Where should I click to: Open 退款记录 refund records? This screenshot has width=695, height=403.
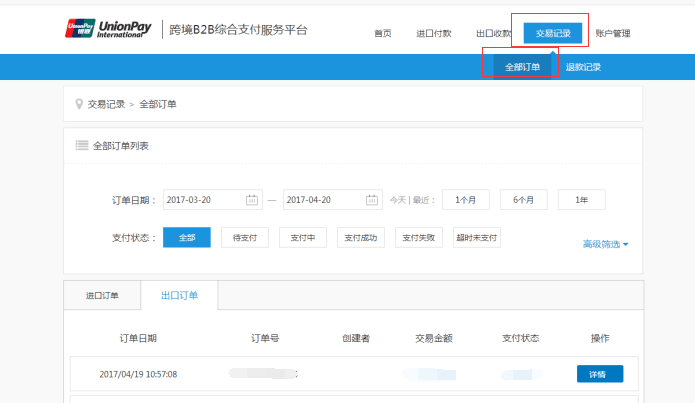pos(583,67)
